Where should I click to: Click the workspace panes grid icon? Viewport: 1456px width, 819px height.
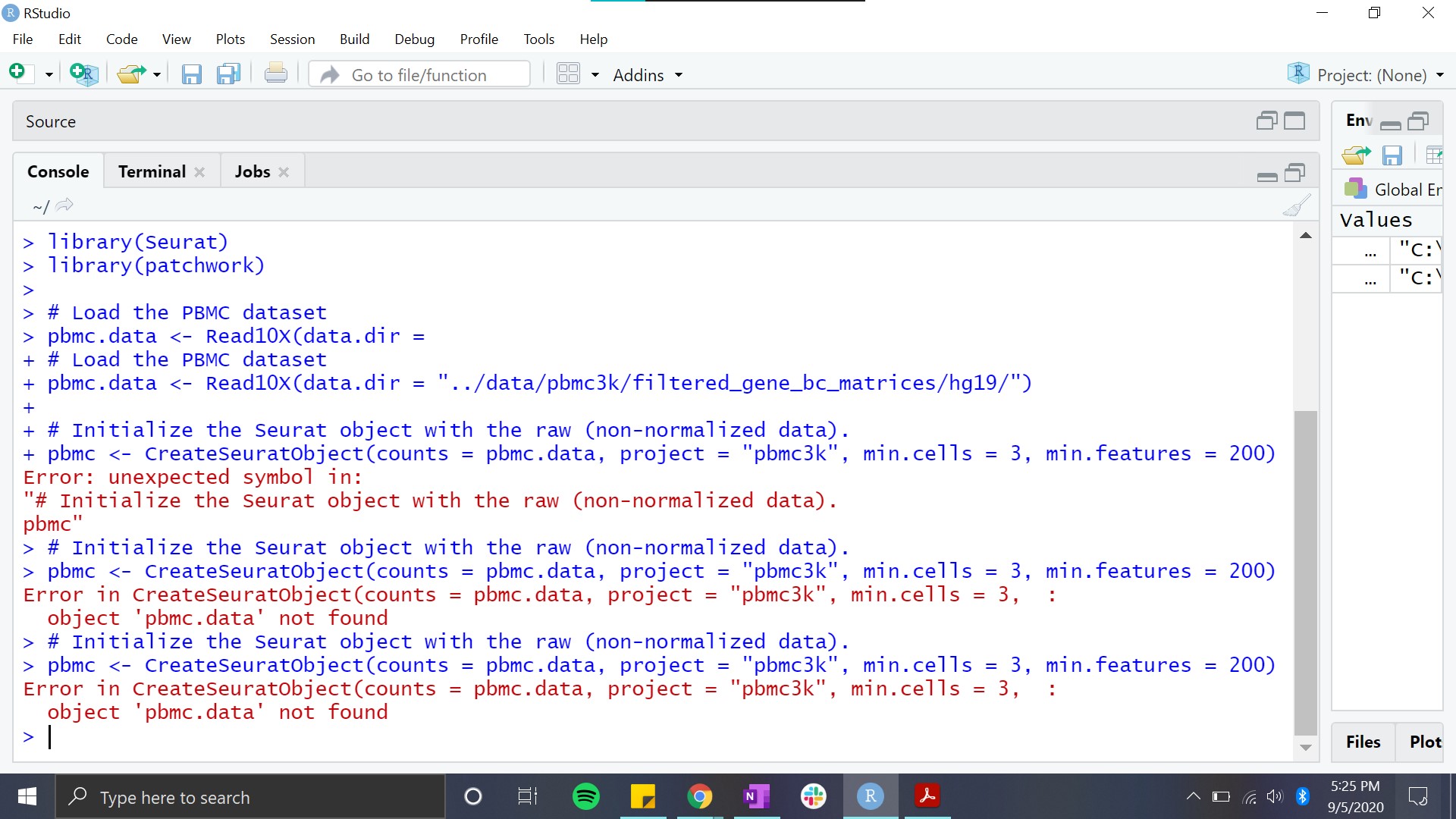(x=568, y=74)
